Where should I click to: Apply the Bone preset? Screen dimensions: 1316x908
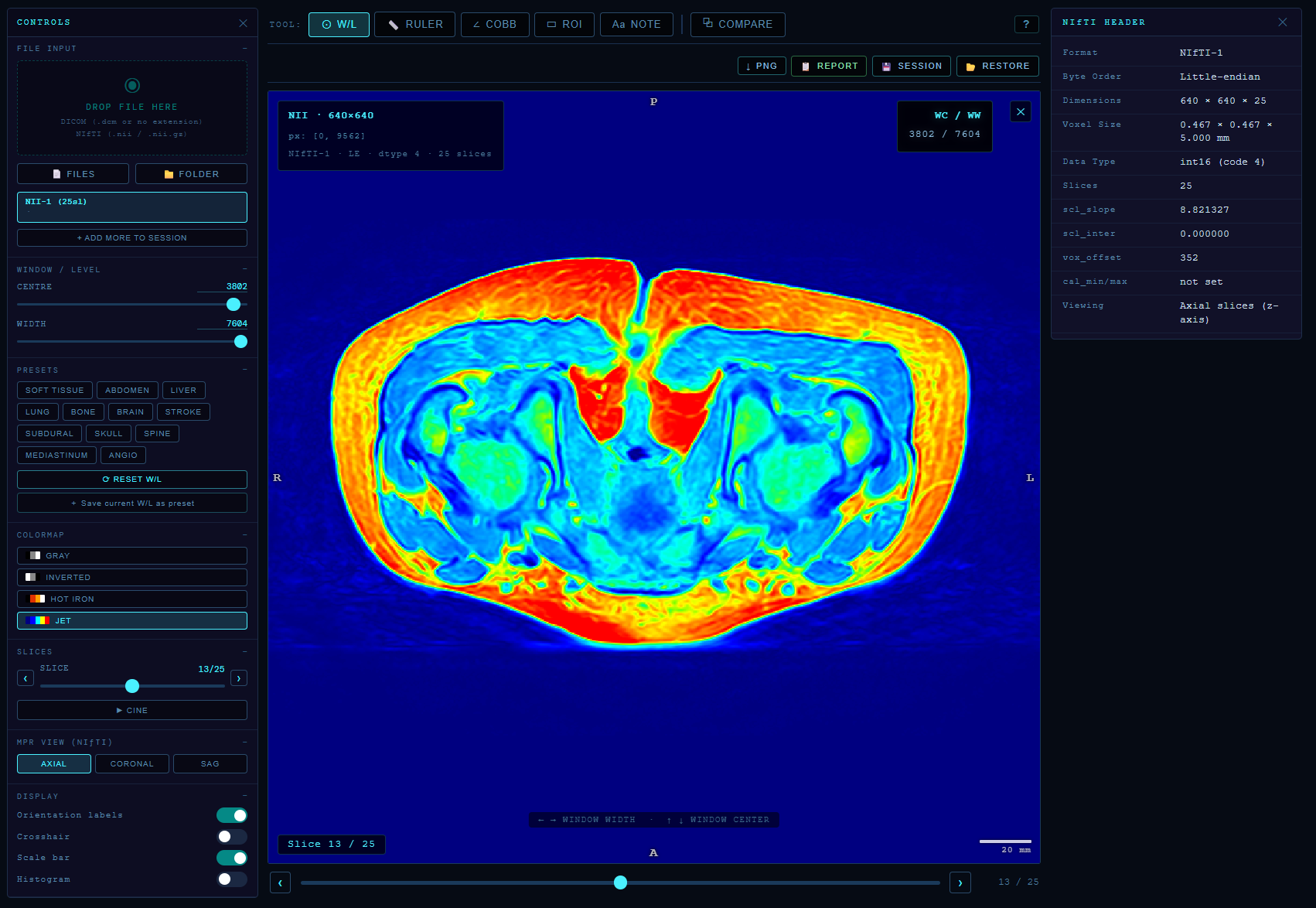tap(84, 412)
